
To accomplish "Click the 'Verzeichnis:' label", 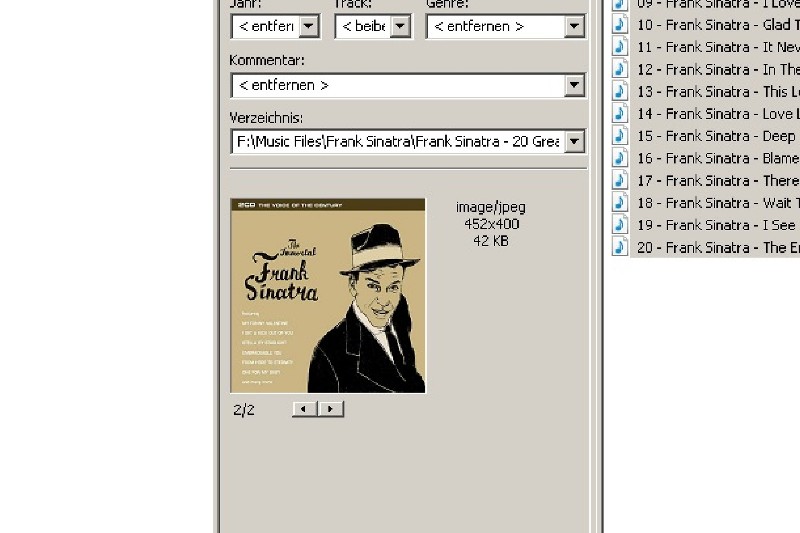I will coord(266,118).
